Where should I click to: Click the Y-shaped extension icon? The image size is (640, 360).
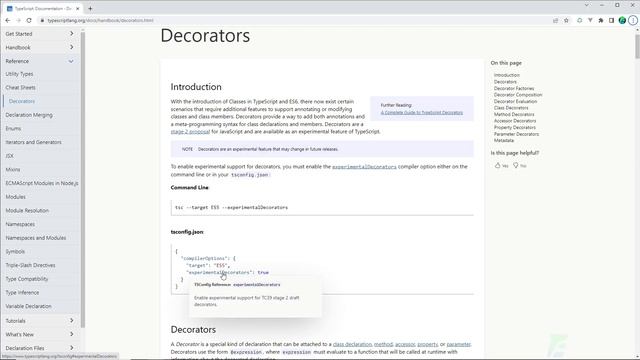[590, 20]
